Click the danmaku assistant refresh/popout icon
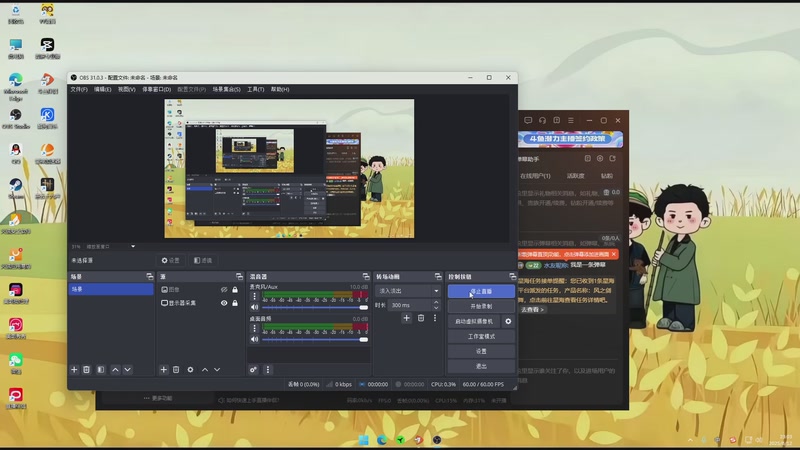Viewport: 800px width, 450px height. point(612,159)
